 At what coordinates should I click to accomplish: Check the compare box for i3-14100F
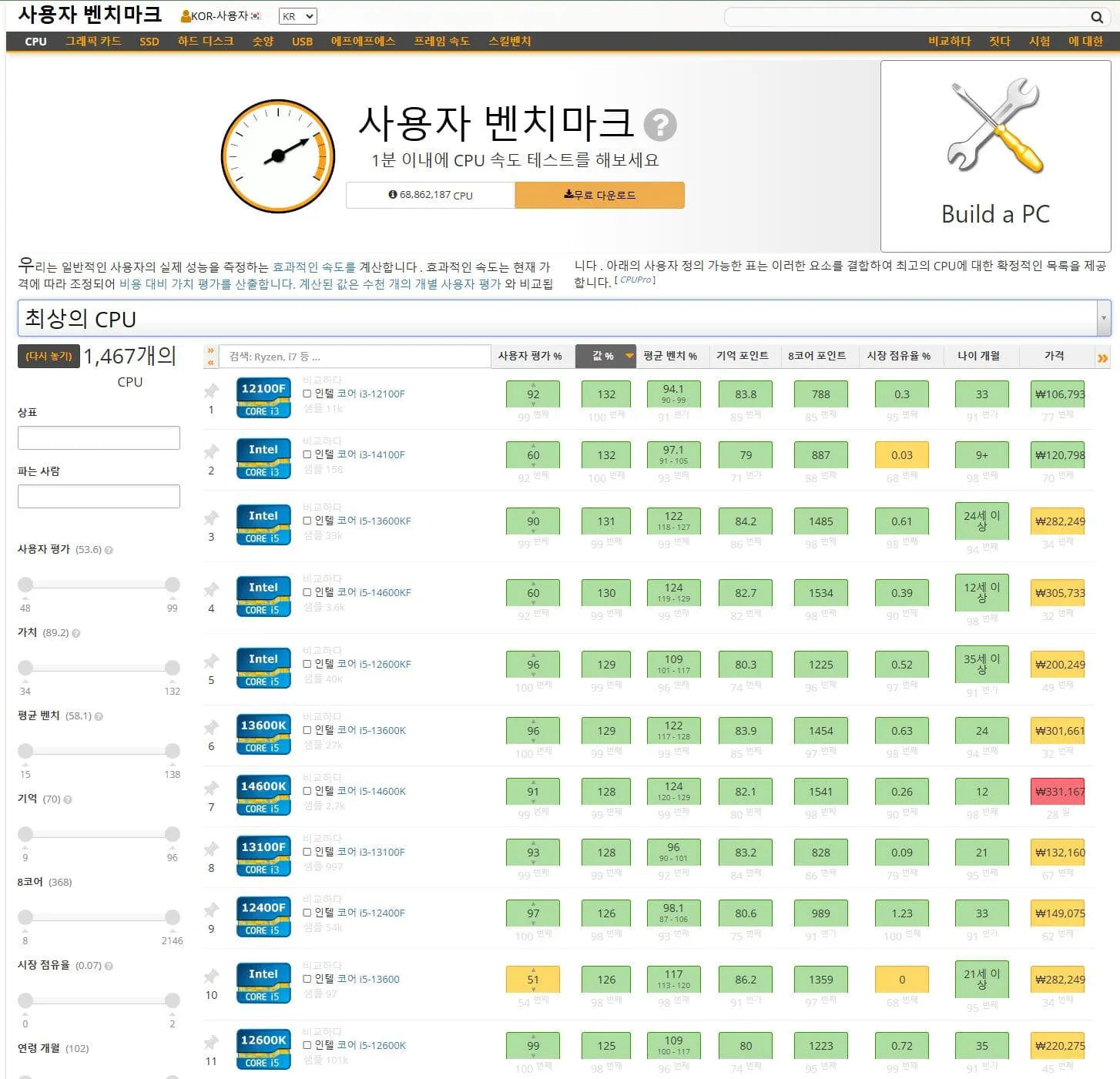[x=307, y=454]
